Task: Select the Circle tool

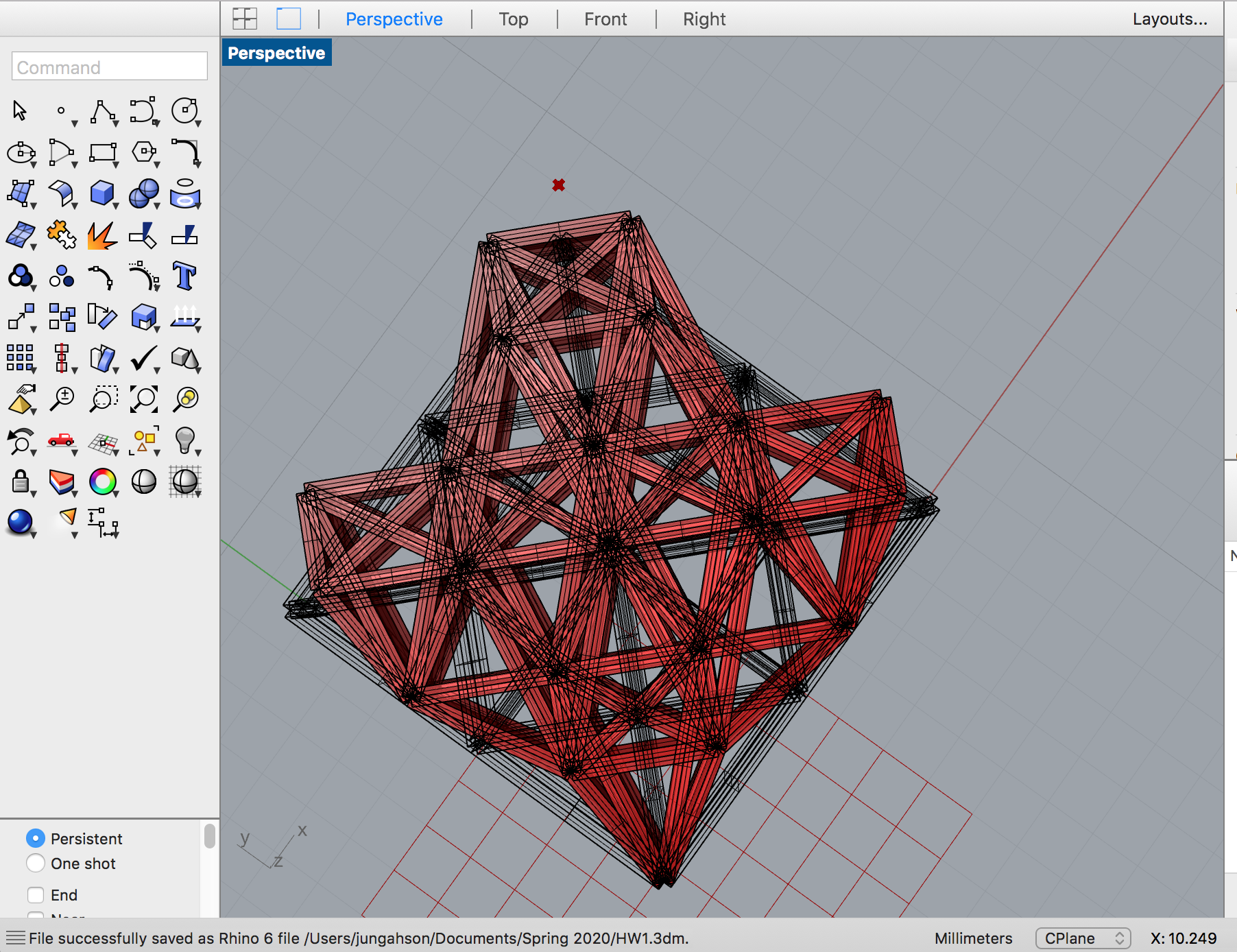Action: (x=184, y=110)
